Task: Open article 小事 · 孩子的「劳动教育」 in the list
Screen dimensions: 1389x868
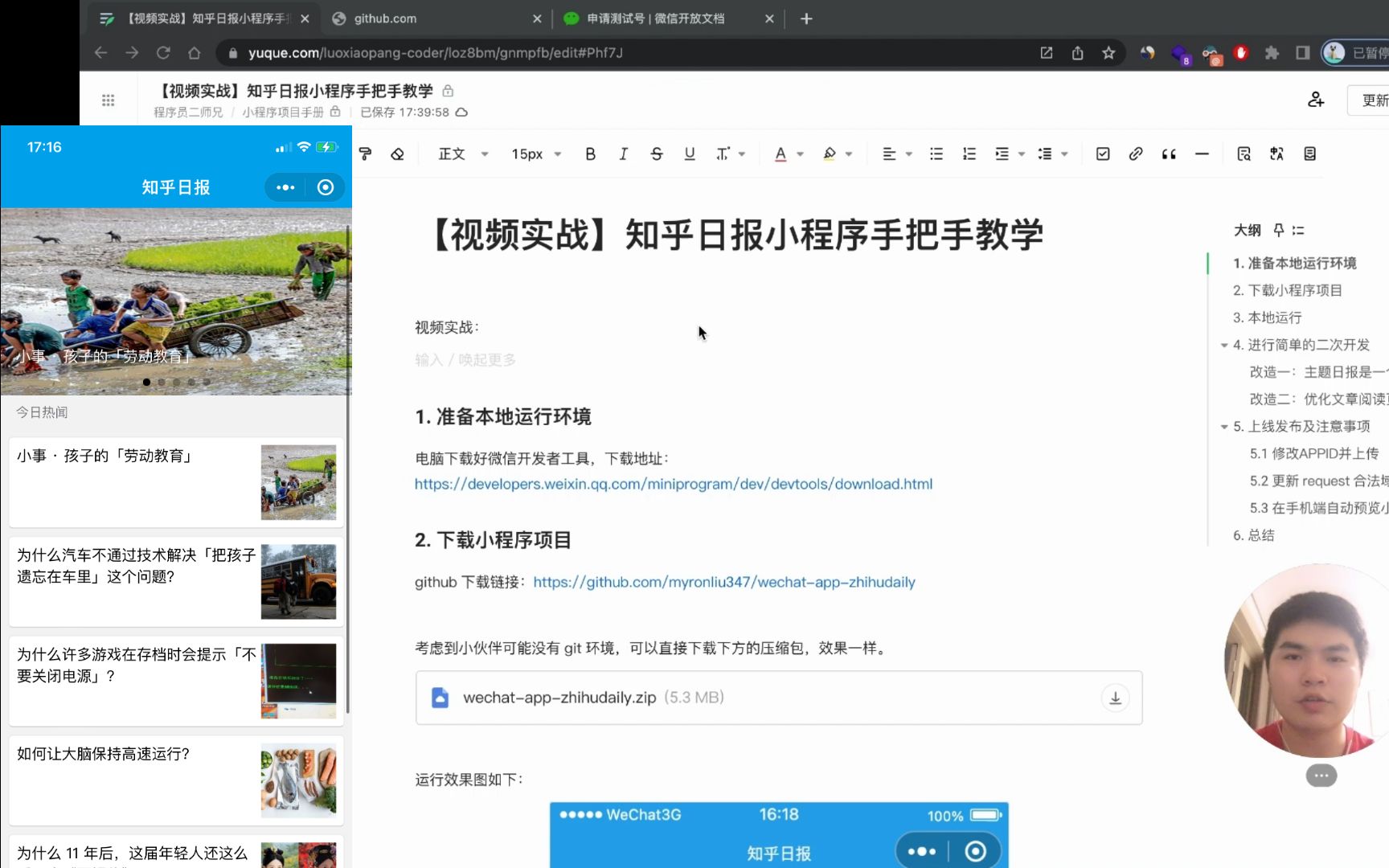Action: tap(176, 482)
